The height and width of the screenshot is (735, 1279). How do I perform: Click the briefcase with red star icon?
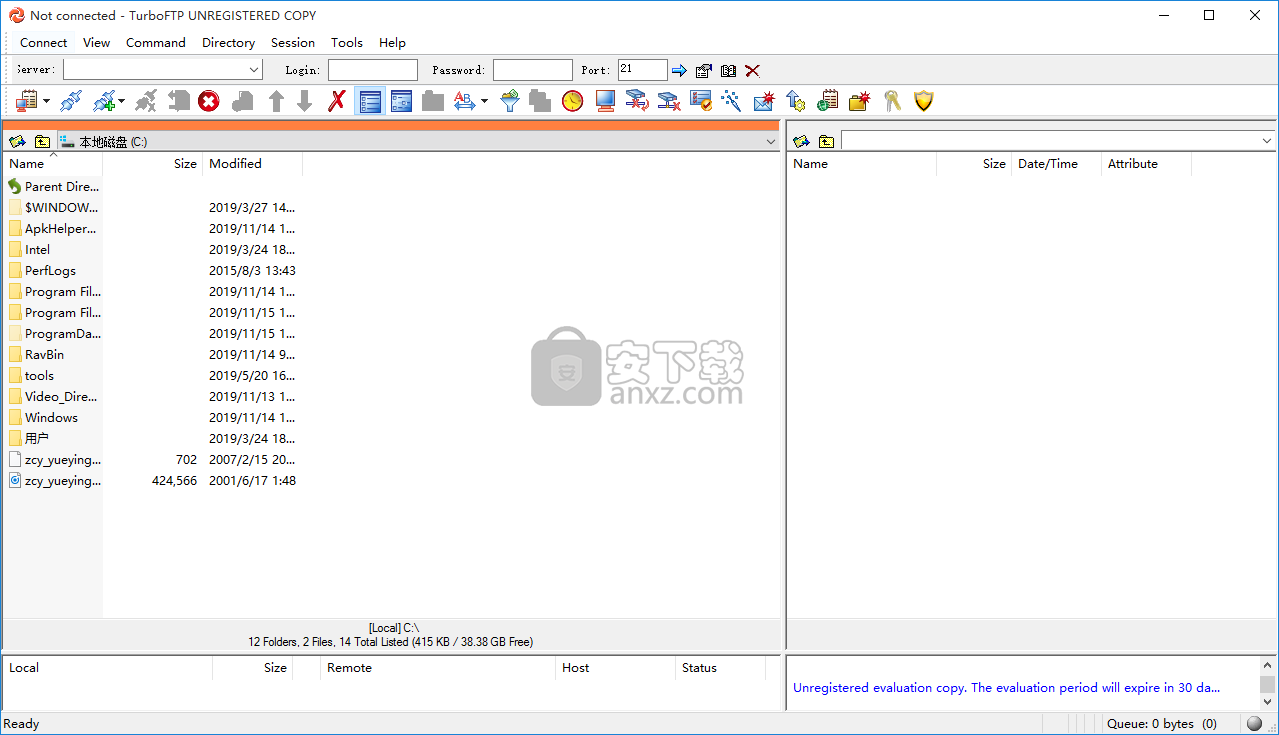(860, 101)
